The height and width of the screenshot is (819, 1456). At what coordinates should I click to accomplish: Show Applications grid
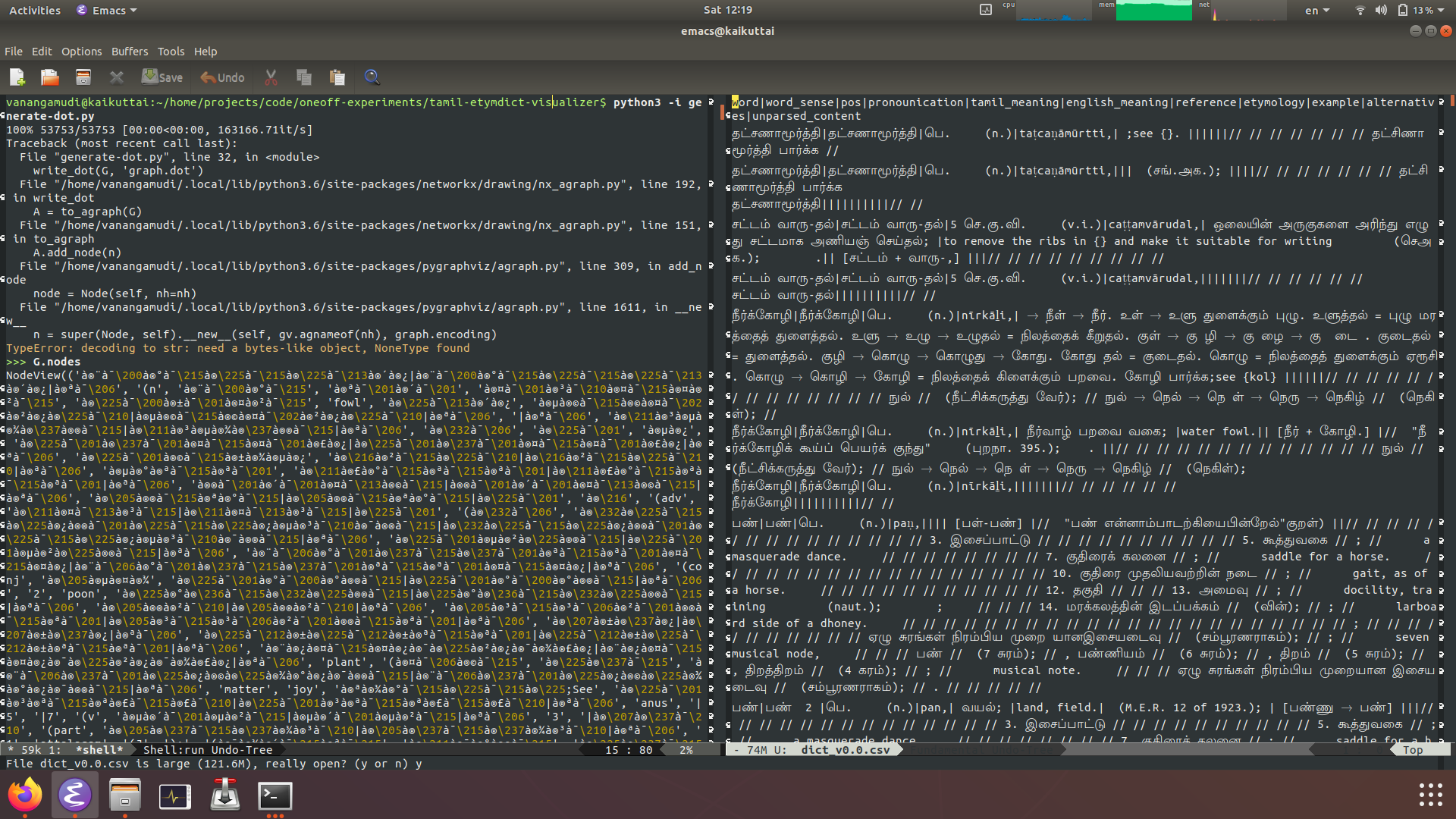pyautogui.click(x=1430, y=795)
